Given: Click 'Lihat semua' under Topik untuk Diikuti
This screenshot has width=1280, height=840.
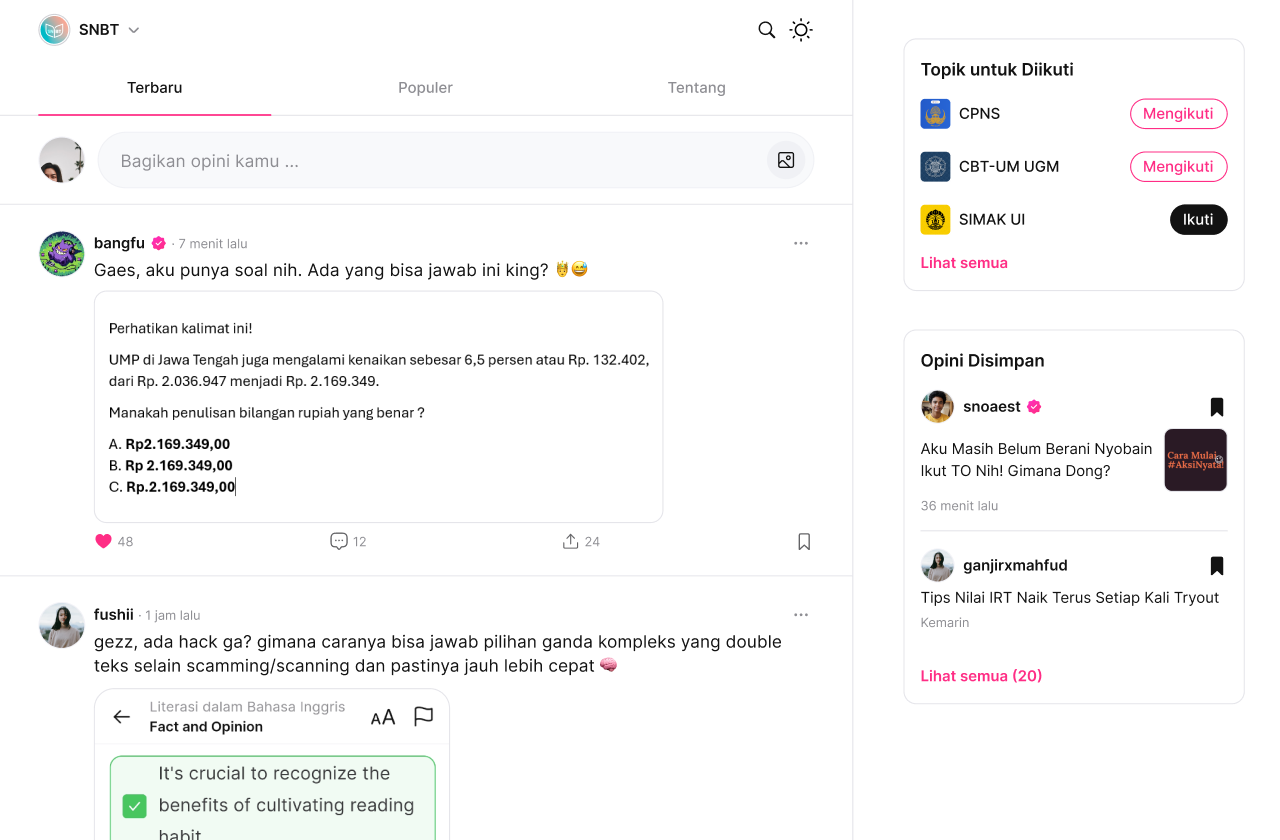Looking at the screenshot, I should coord(964,263).
